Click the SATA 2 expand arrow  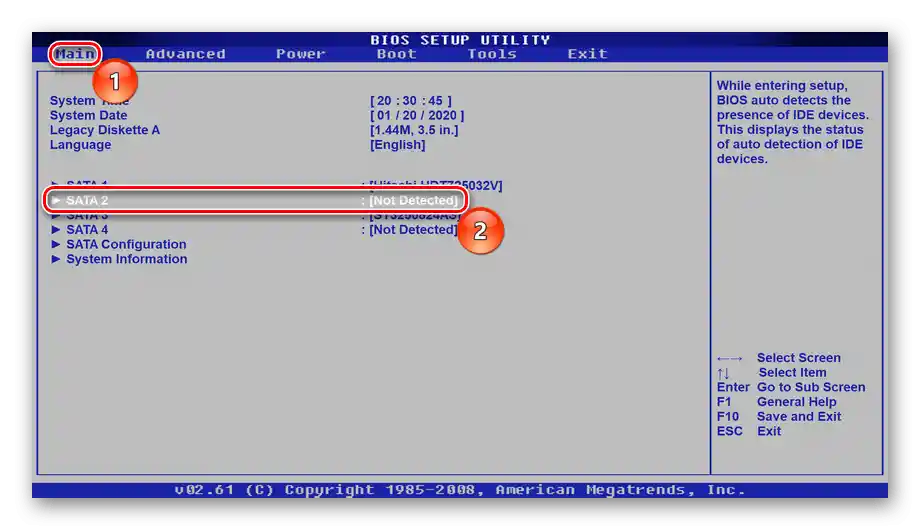56,200
